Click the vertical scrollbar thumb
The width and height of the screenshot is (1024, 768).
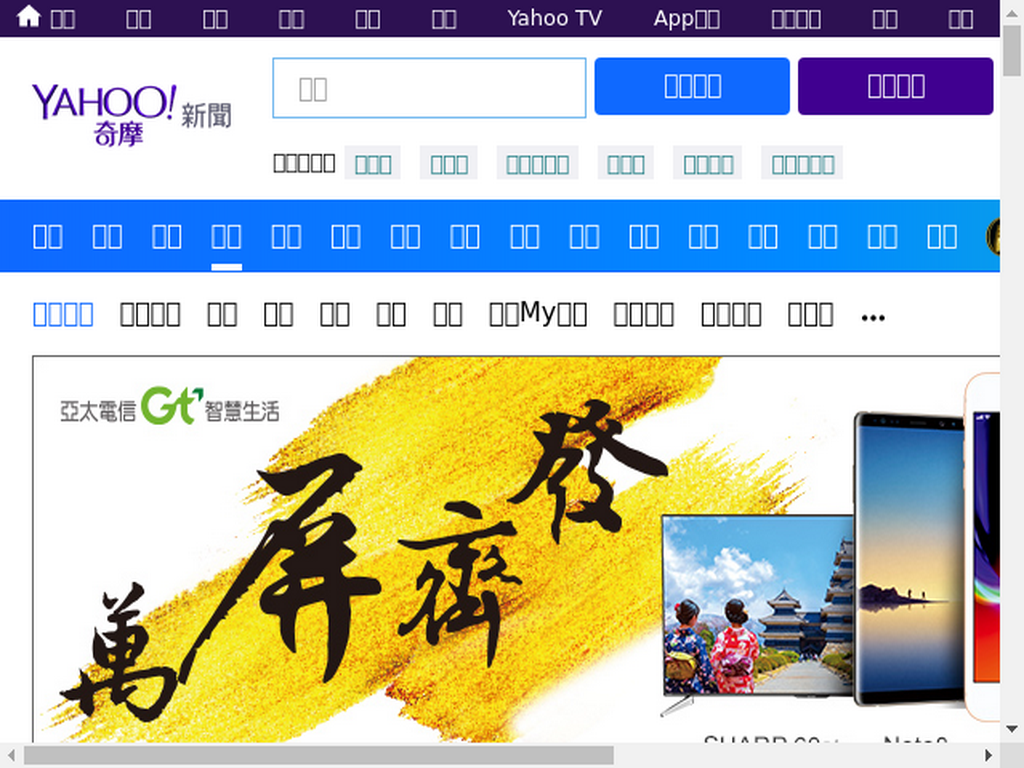click(x=1012, y=51)
